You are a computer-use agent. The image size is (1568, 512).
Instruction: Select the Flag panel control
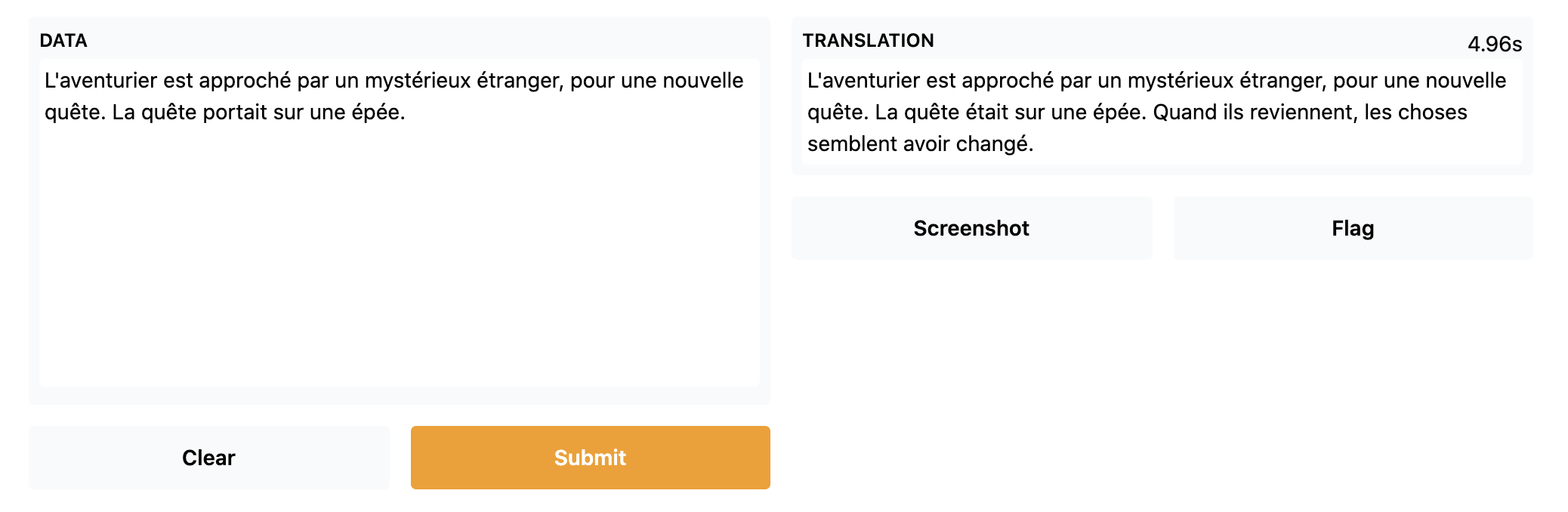tap(1351, 227)
